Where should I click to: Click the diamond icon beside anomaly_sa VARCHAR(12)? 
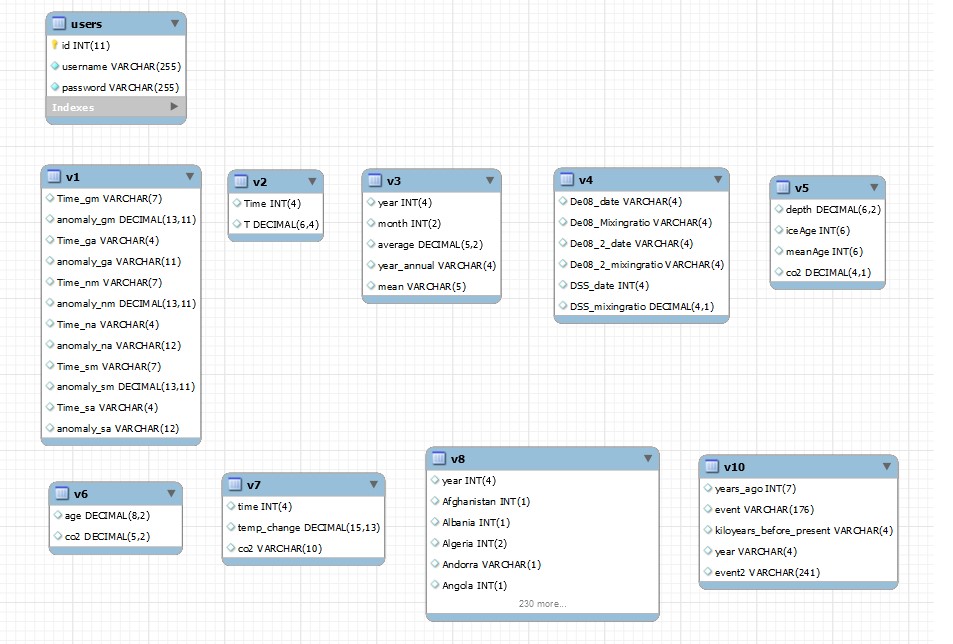pos(50,428)
